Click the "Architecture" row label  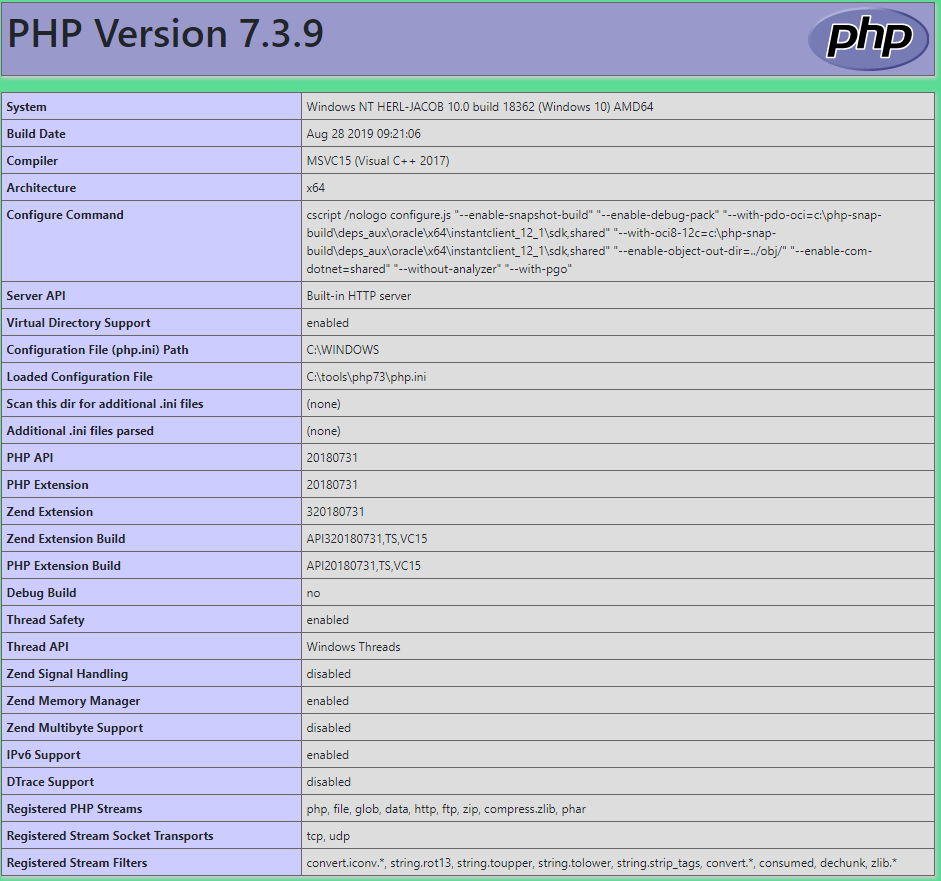tap(41, 188)
